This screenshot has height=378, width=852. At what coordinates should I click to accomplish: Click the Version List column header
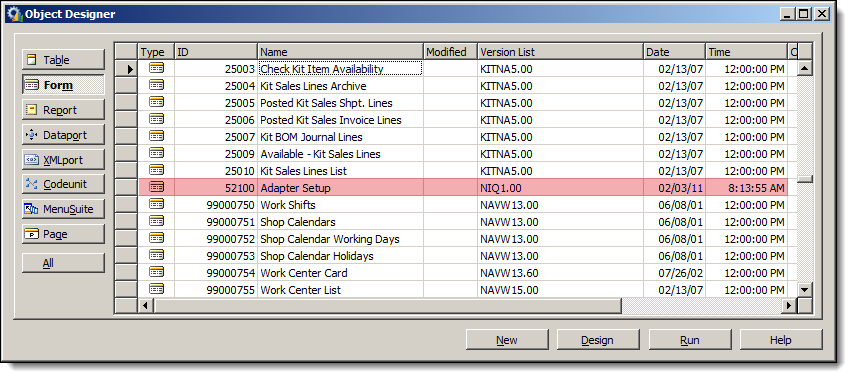point(561,52)
